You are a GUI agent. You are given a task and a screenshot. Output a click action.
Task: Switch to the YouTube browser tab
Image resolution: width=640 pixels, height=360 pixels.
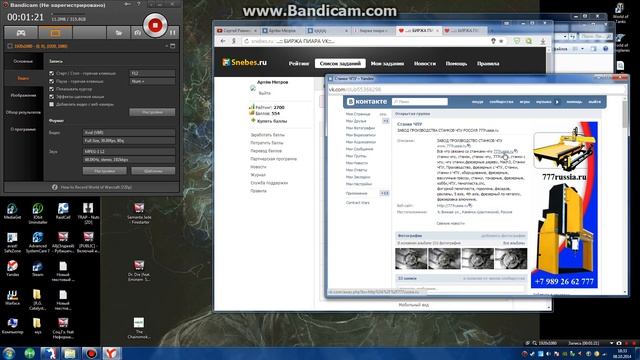237,31
